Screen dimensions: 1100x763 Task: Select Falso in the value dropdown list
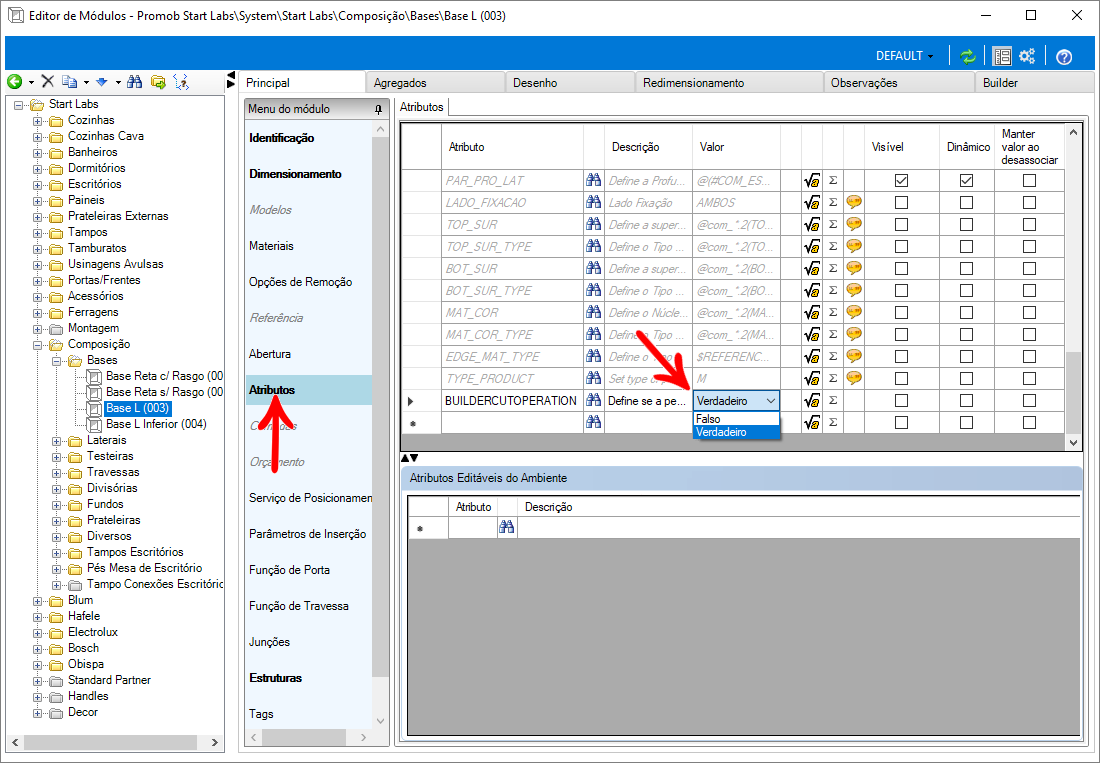click(736, 419)
